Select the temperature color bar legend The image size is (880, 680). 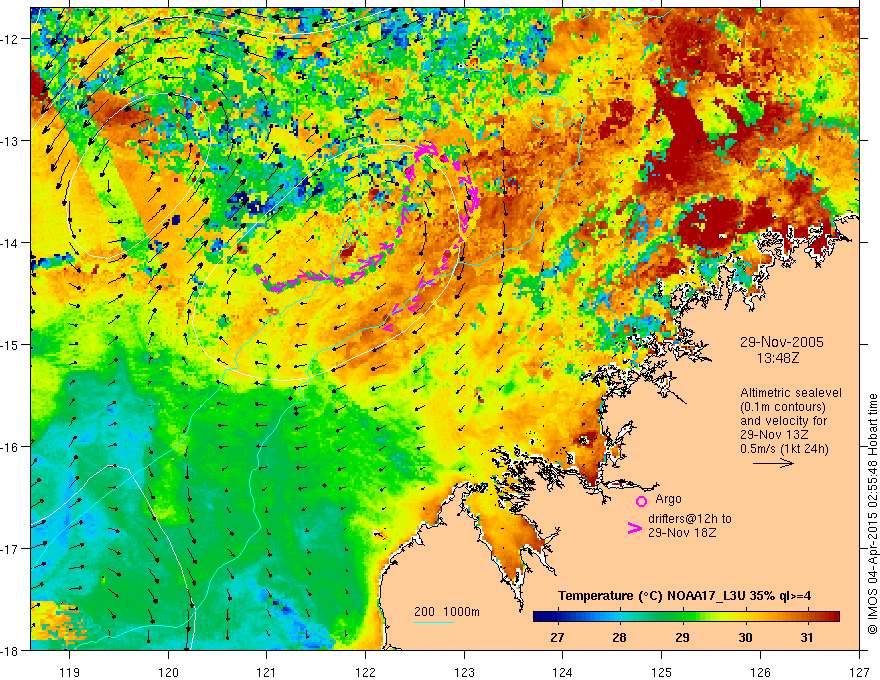coord(686,617)
